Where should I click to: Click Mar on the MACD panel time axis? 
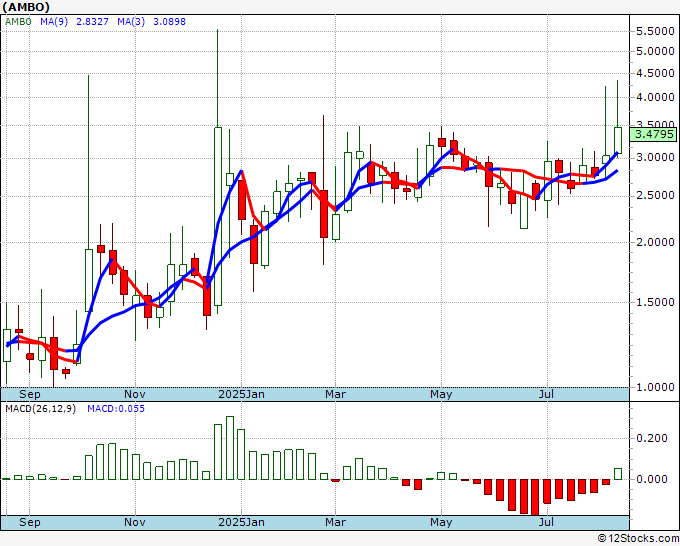pyautogui.click(x=336, y=522)
